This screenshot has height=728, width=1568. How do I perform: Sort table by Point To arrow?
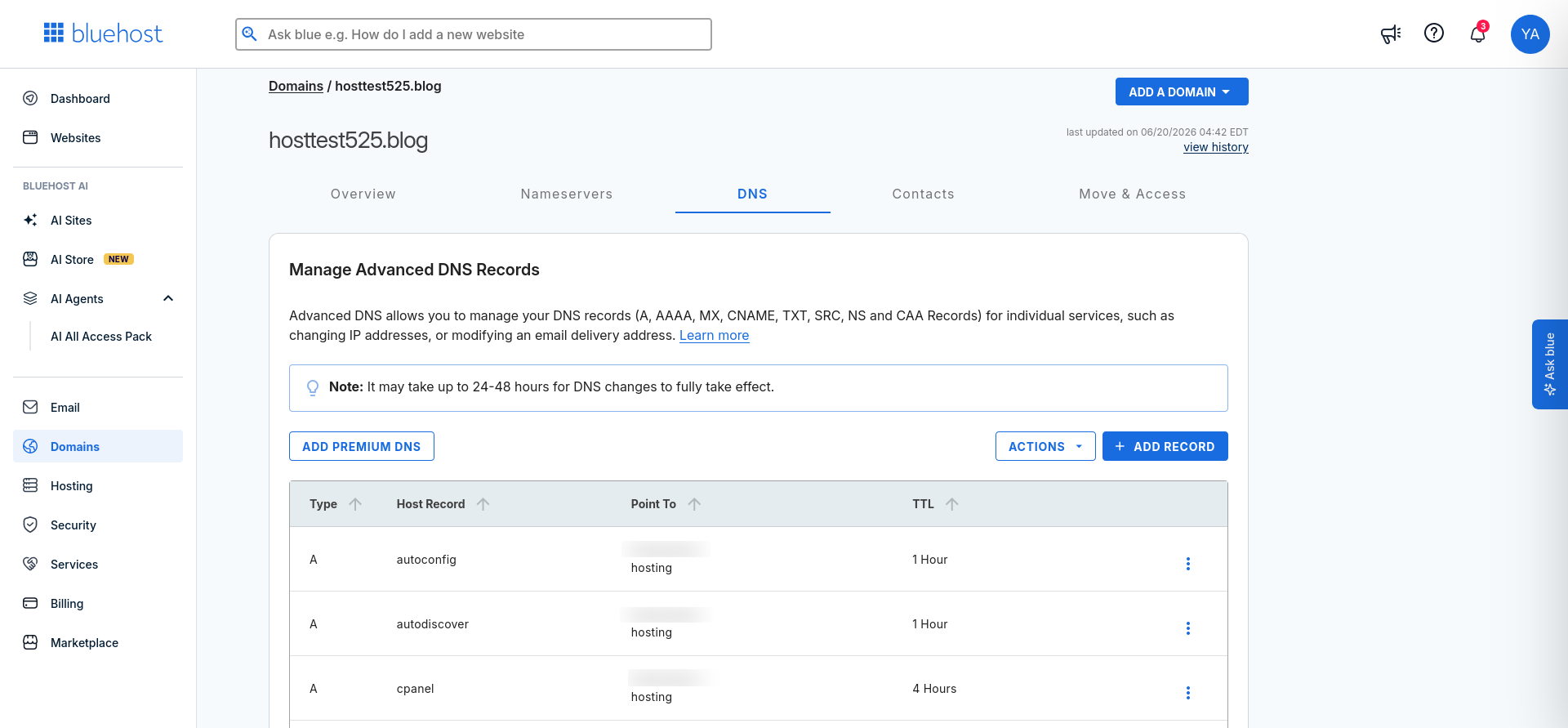coord(695,504)
